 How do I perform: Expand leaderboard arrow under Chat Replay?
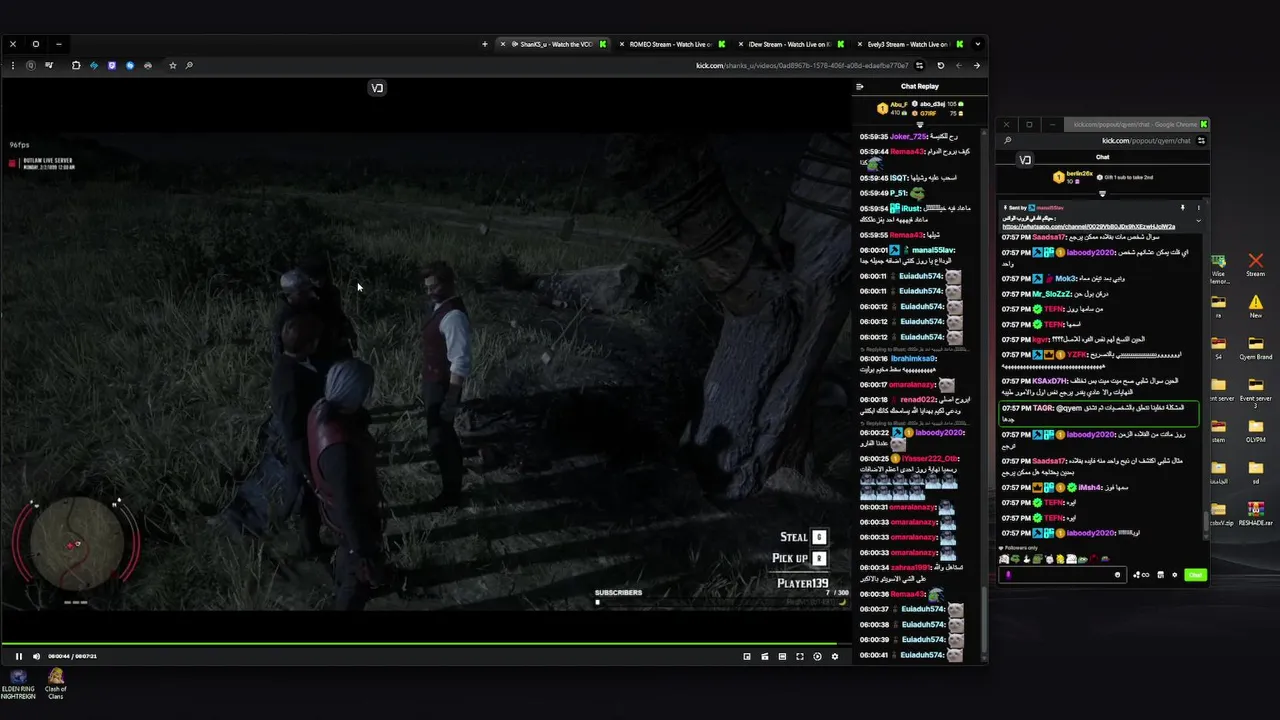(x=920, y=124)
